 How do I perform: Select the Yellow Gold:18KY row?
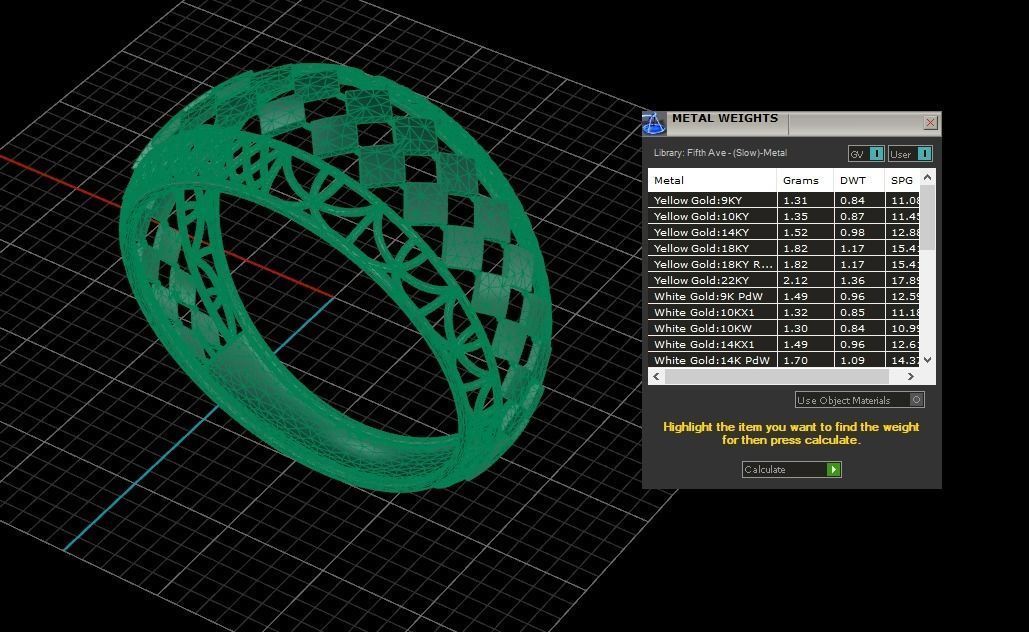coord(784,248)
